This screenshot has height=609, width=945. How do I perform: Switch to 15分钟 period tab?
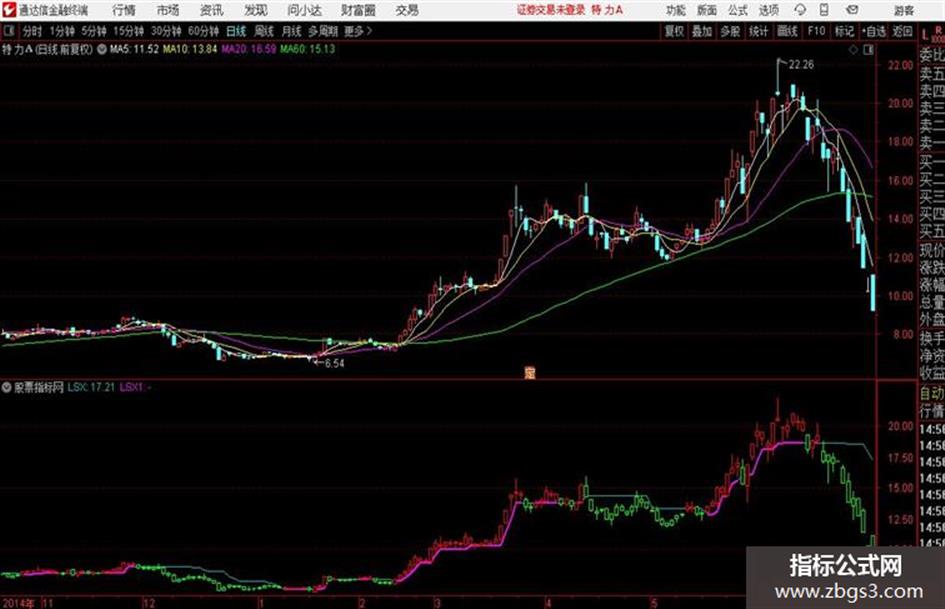coord(128,31)
